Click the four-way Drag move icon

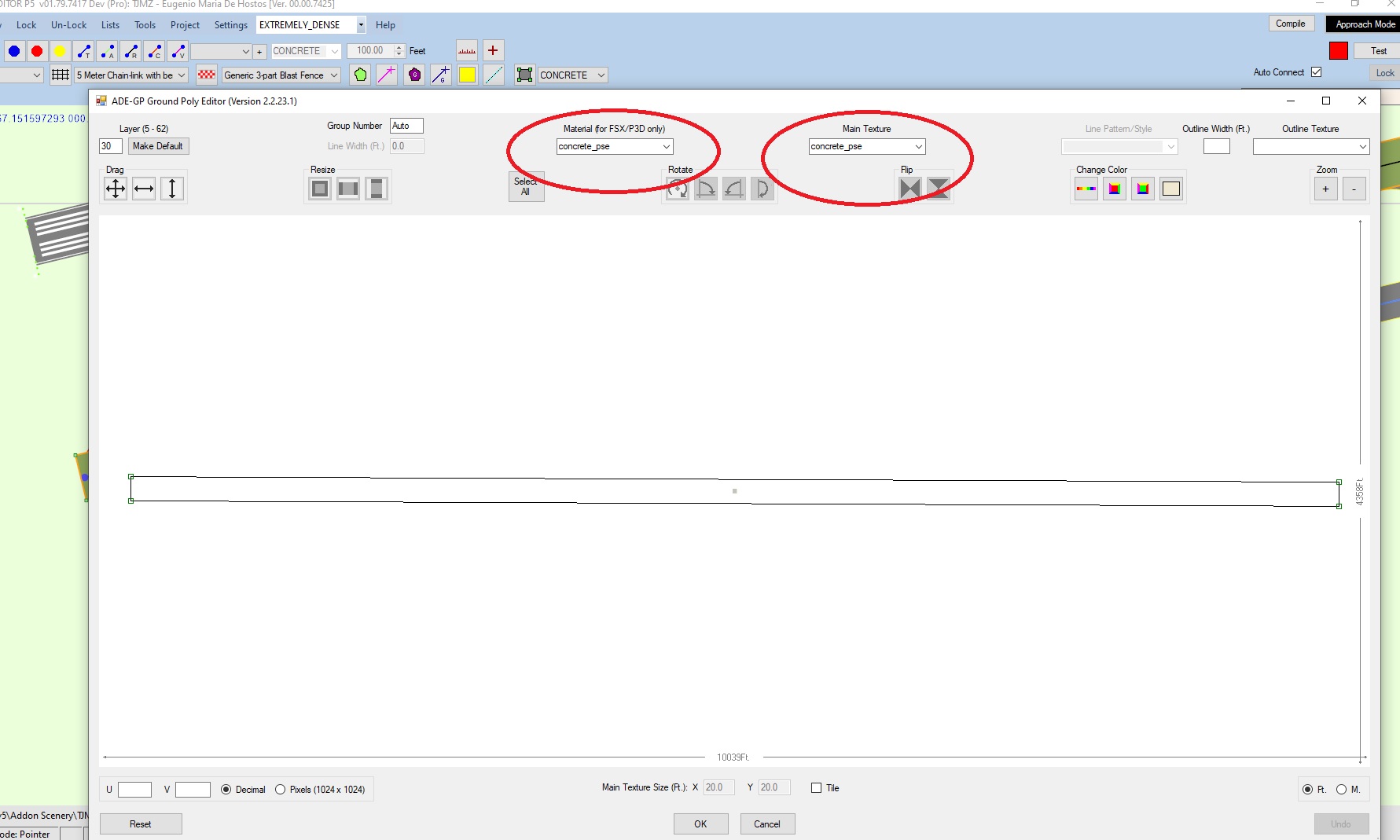tap(116, 189)
